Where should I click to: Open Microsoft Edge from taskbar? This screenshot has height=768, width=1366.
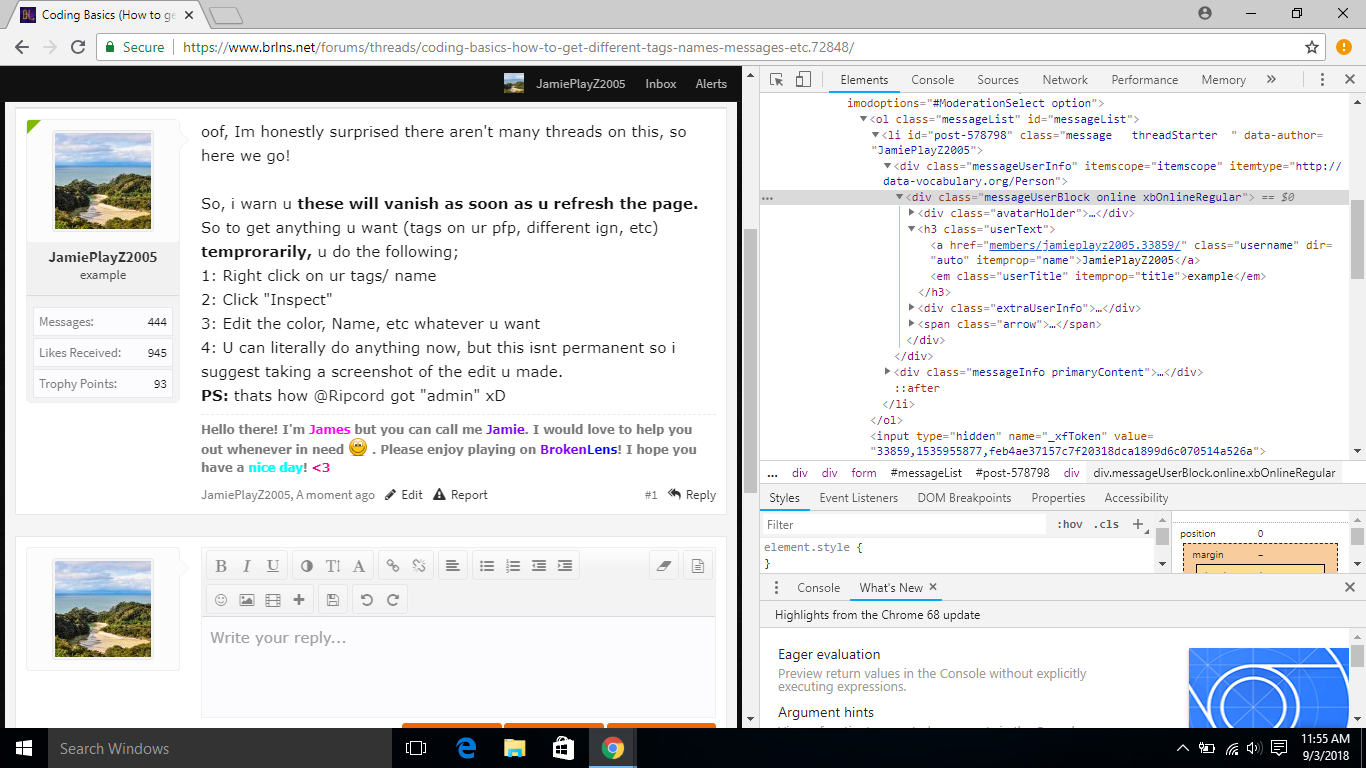(x=466, y=748)
